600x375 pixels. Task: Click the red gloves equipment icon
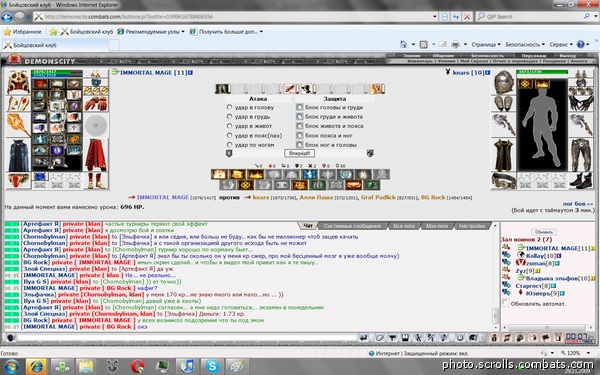point(96,104)
